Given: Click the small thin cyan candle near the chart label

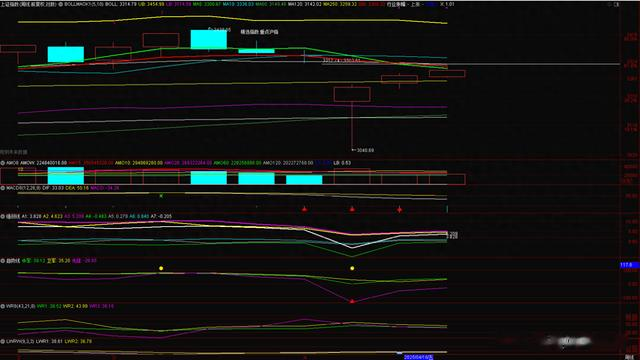Looking at the screenshot, I should [256, 51].
